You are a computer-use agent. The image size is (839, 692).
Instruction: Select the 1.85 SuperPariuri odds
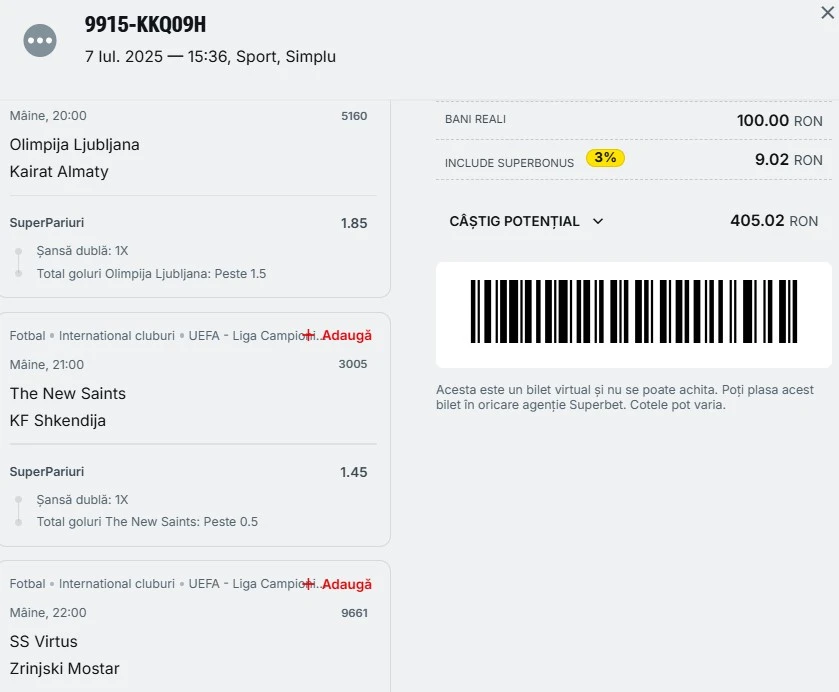(354, 223)
